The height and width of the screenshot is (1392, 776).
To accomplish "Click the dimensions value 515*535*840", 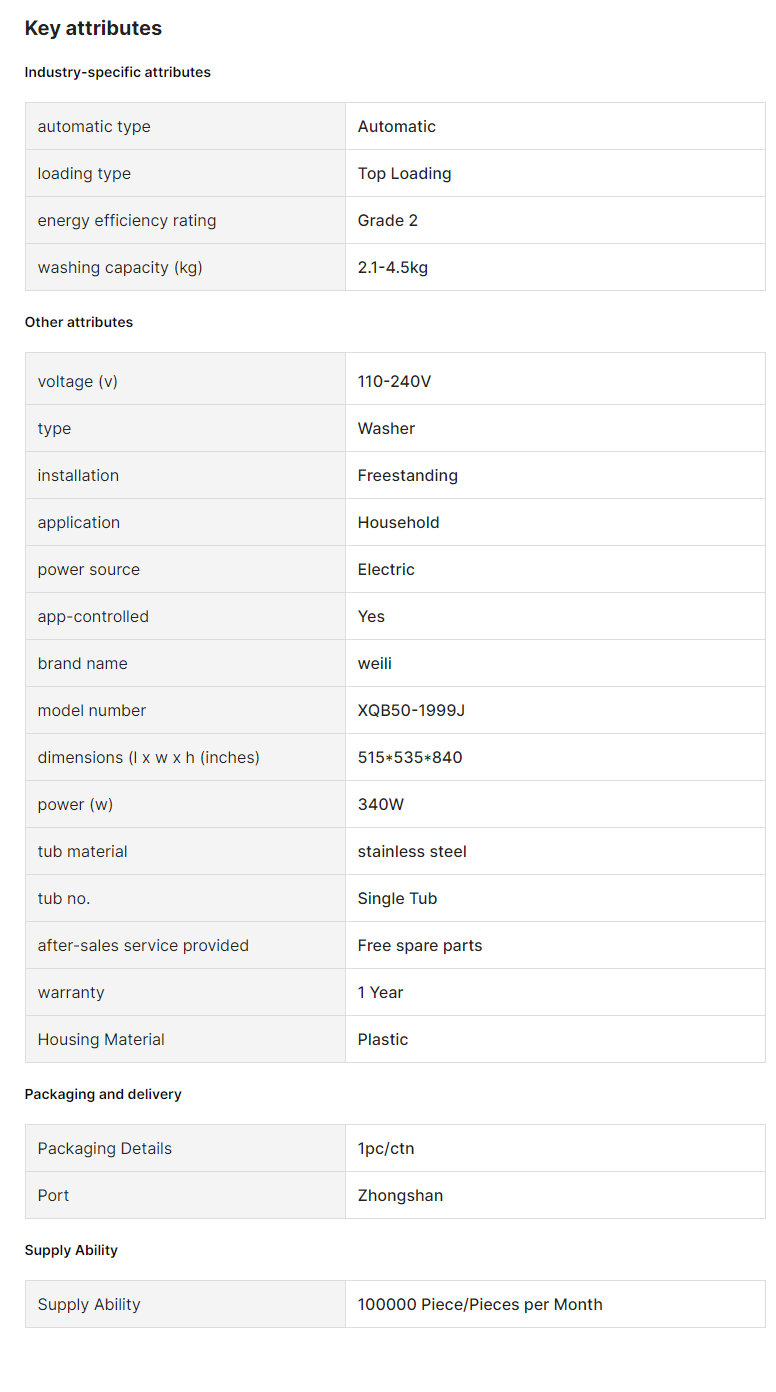I will (410, 757).
